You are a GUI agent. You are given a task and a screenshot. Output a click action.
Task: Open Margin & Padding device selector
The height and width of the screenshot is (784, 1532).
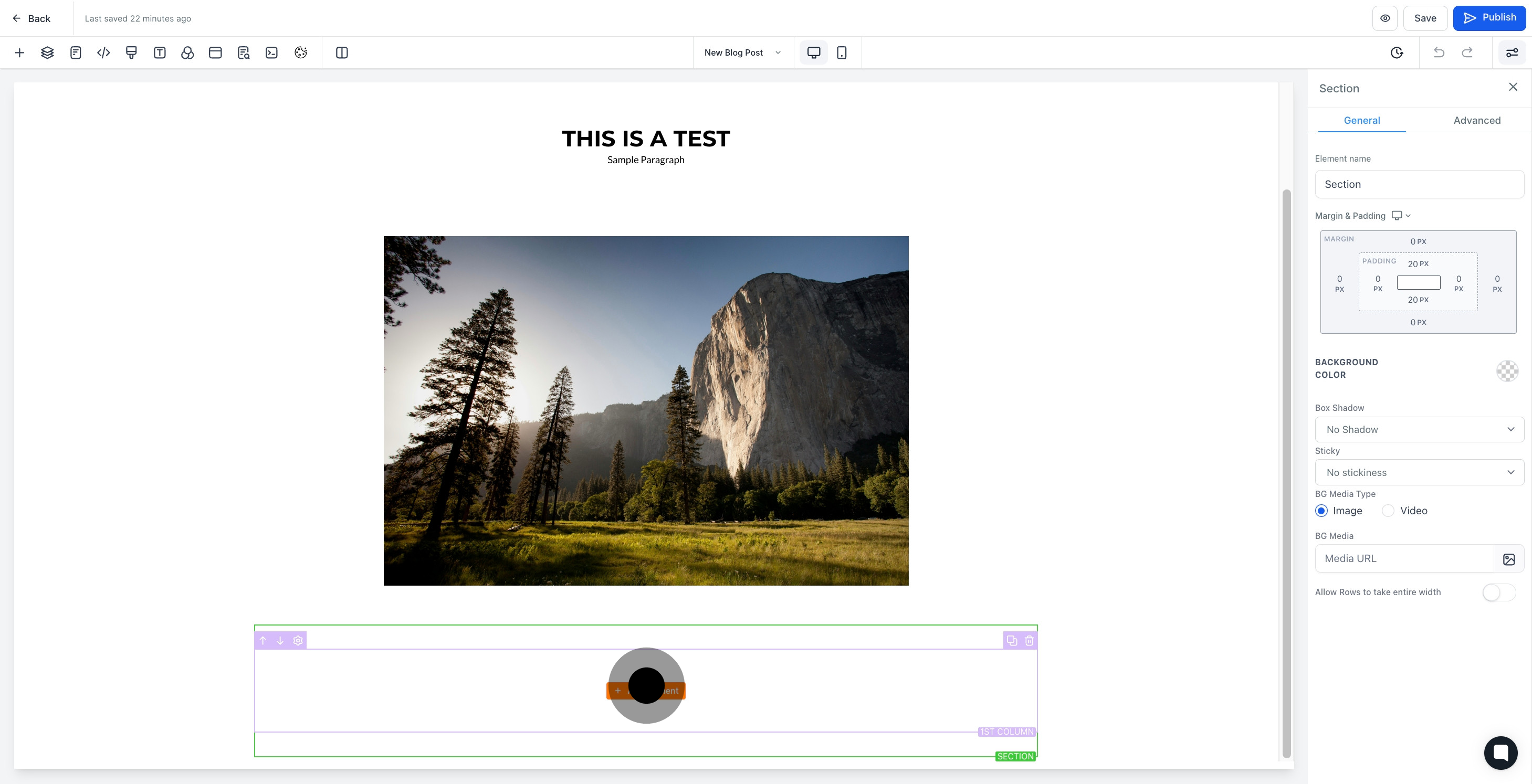coord(1401,216)
